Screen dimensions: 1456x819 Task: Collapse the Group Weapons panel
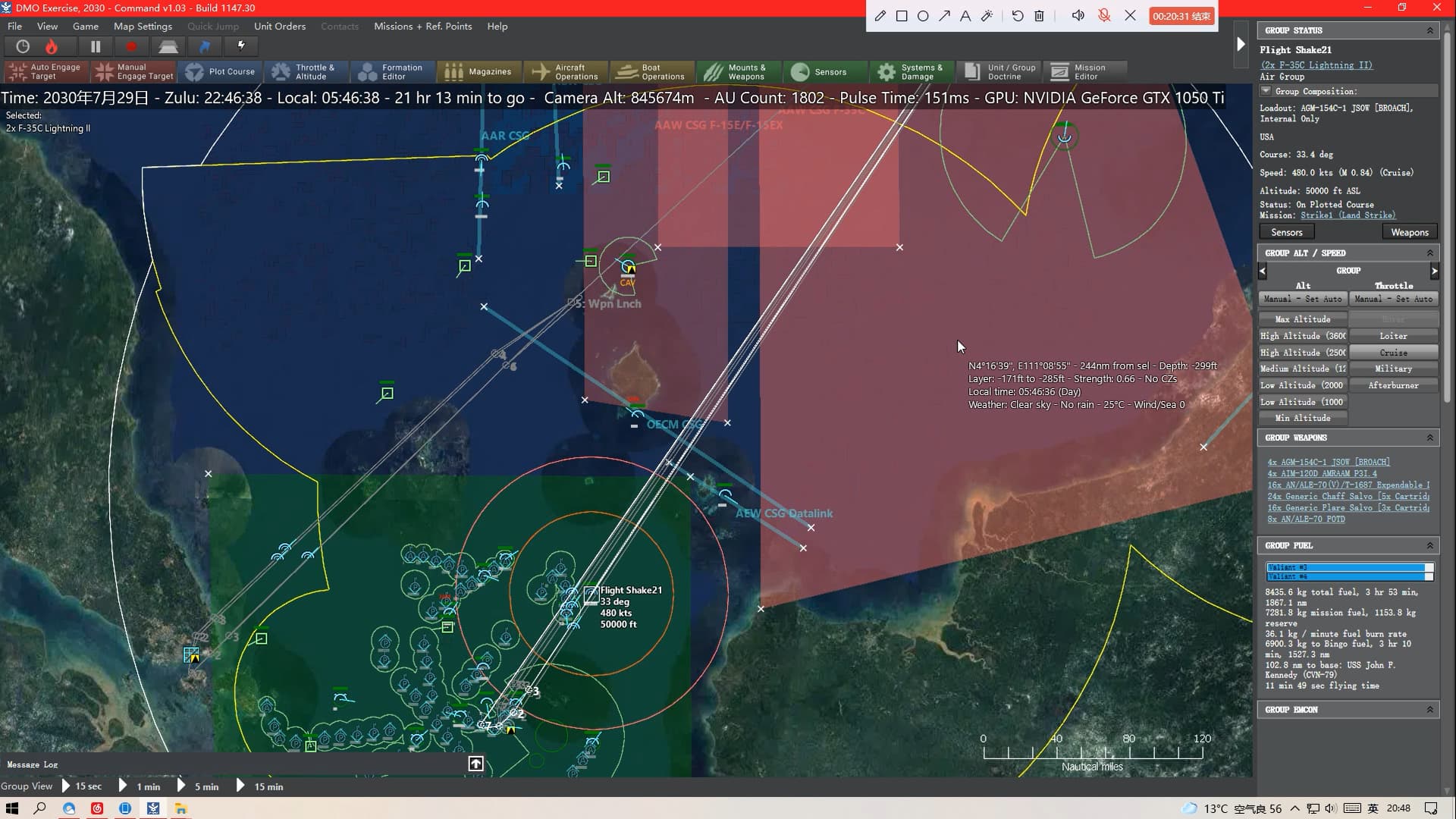click(1430, 438)
